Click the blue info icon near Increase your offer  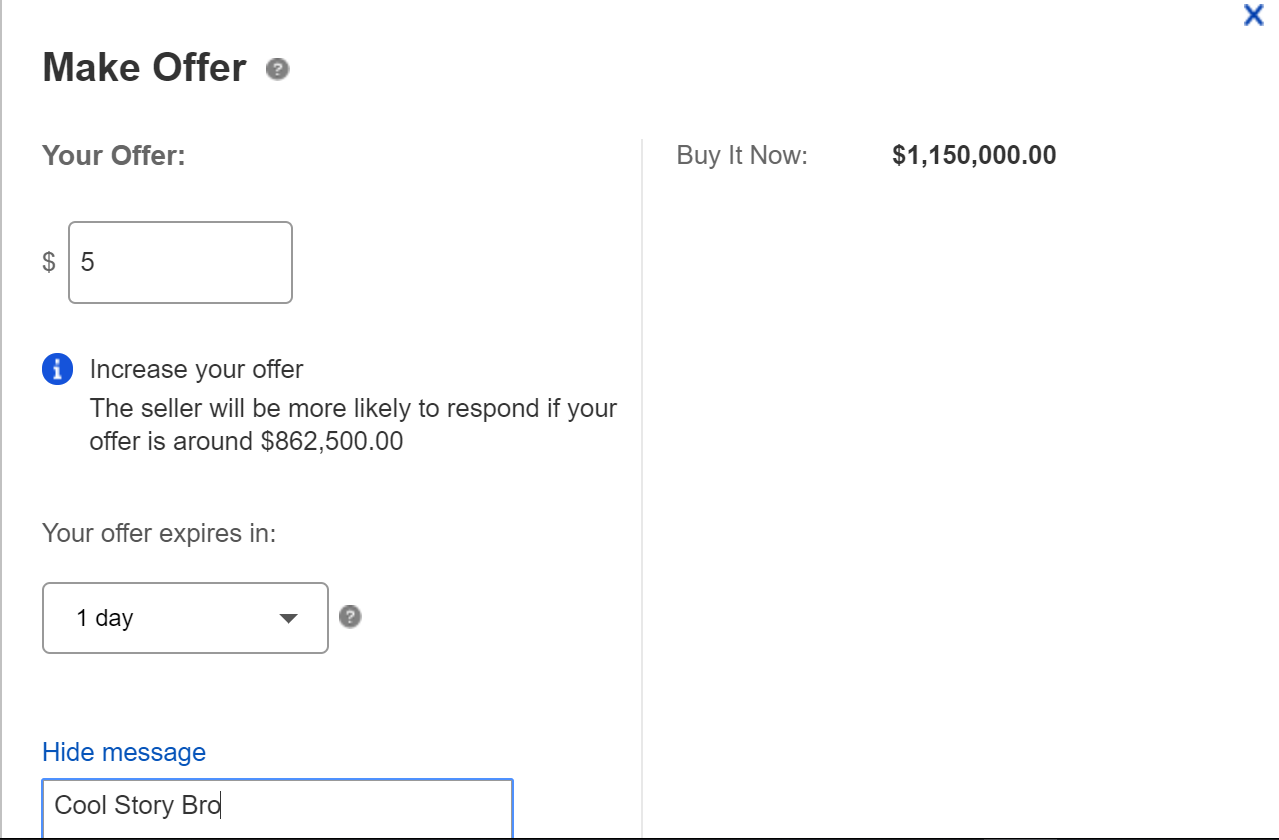tap(57, 369)
